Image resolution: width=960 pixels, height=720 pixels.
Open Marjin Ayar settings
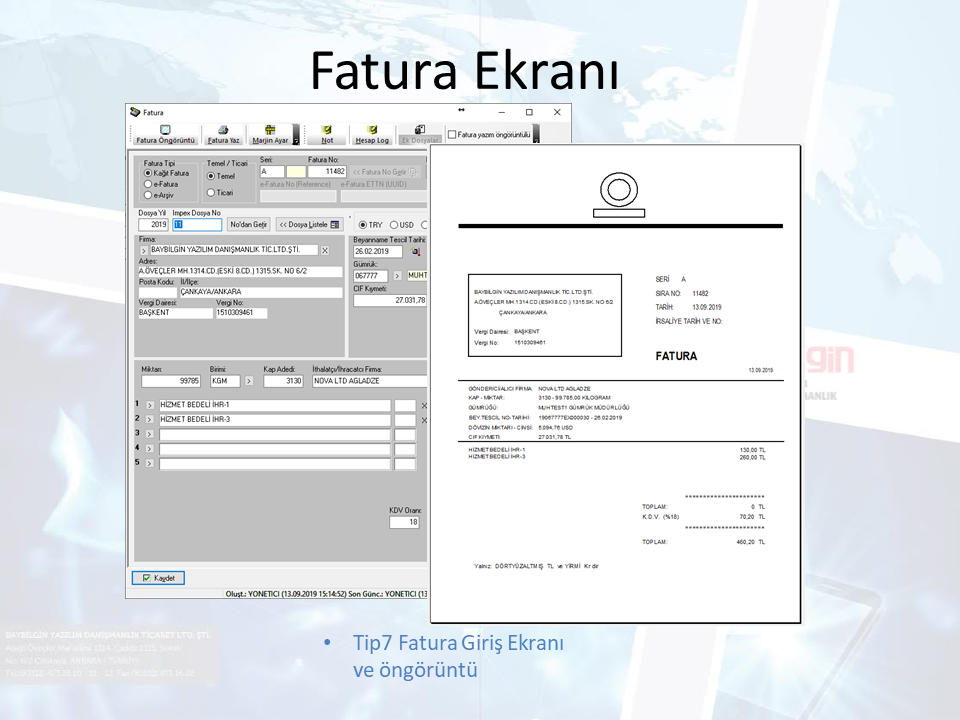pos(270,134)
